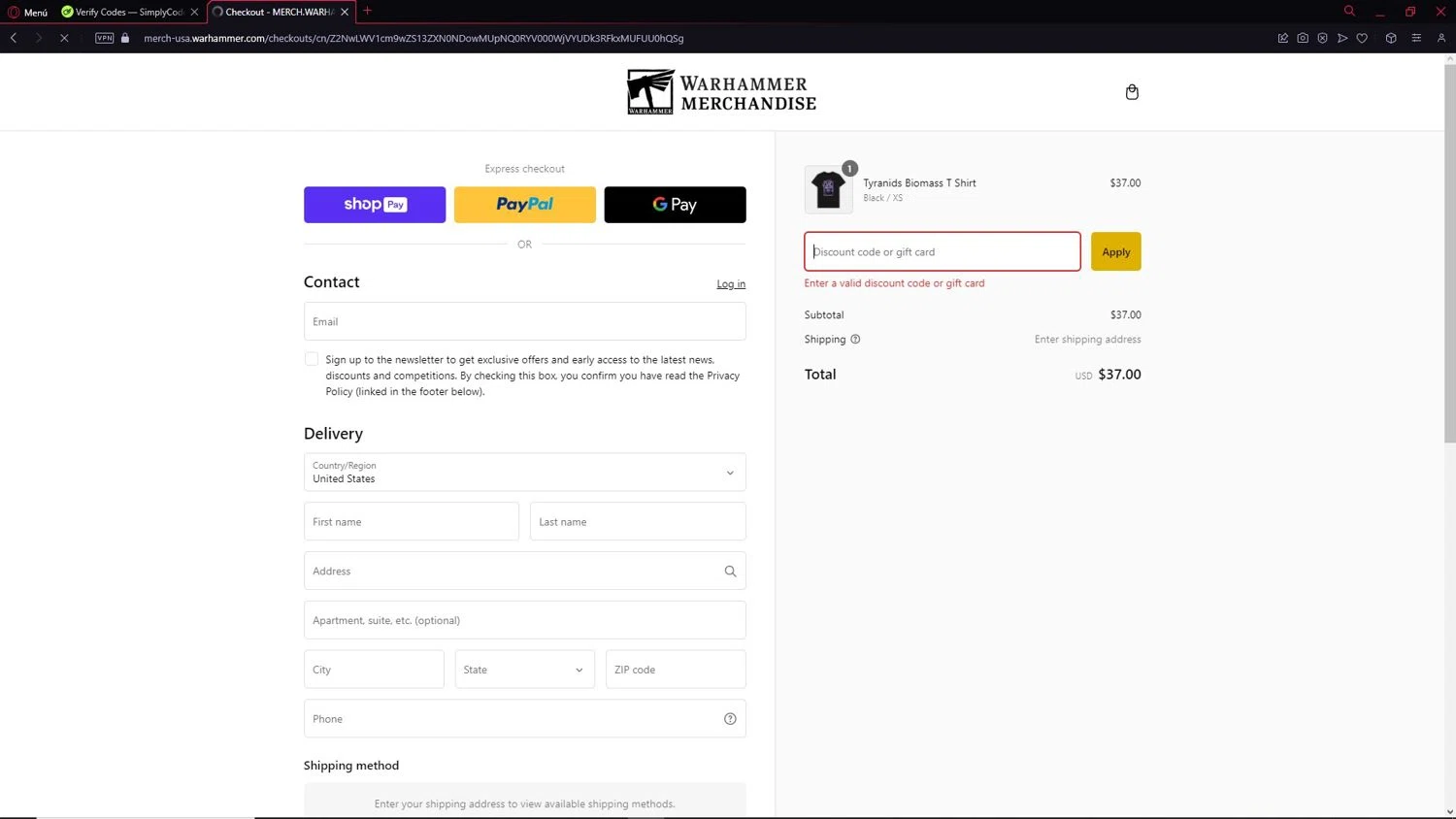Image resolution: width=1456 pixels, height=819 pixels.
Task: Open the Easy setup sliders icon
Action: 1416,38
